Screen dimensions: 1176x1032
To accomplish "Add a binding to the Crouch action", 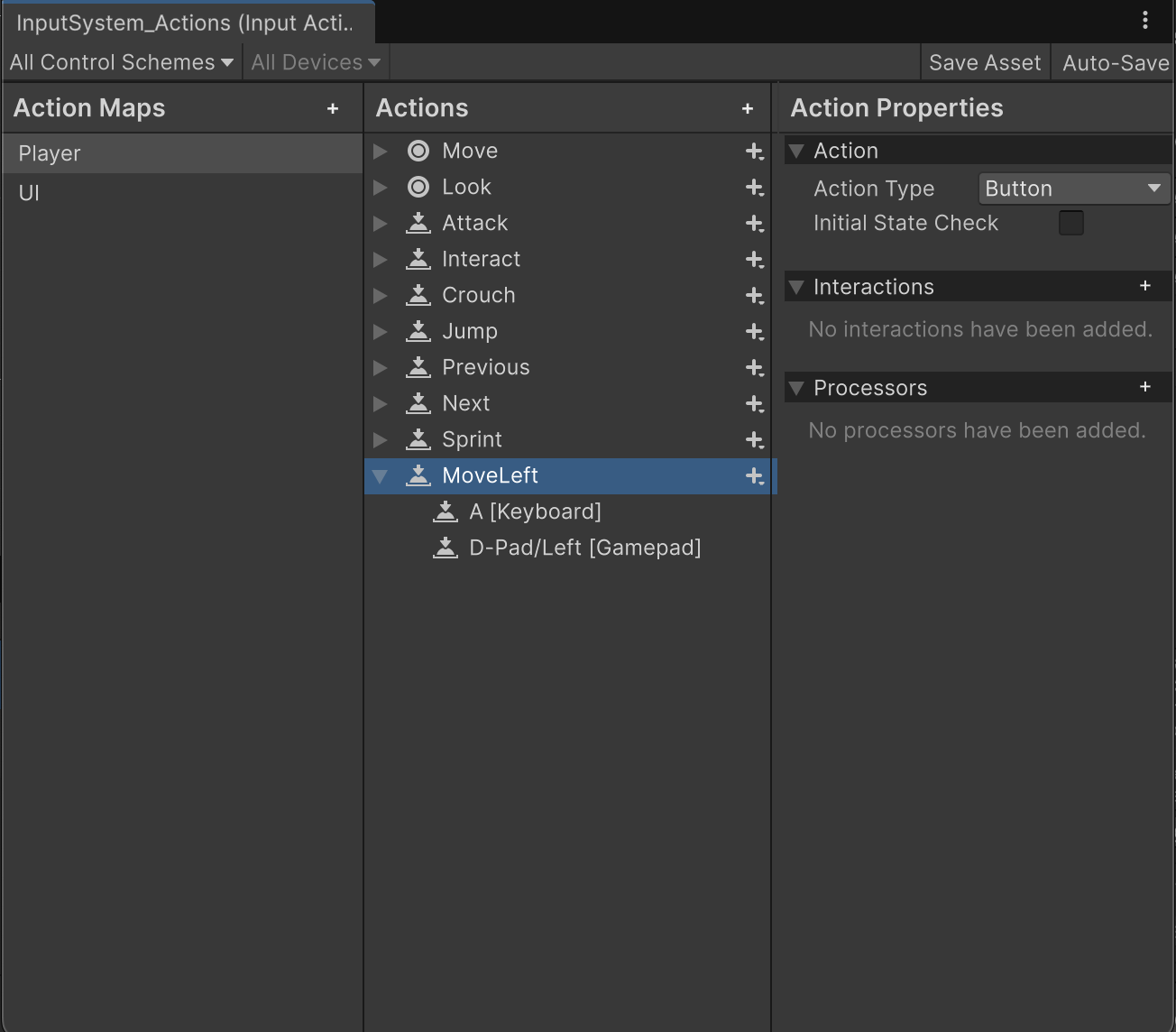I will pyautogui.click(x=754, y=295).
